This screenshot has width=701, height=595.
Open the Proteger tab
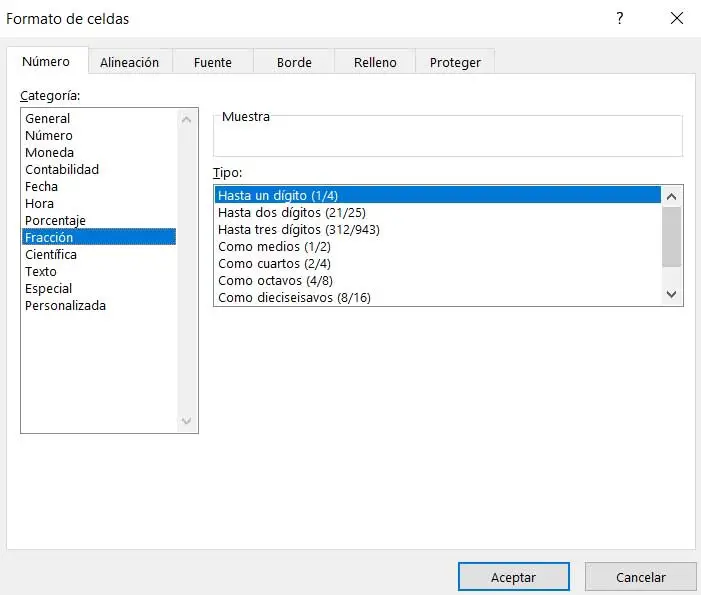[x=455, y=62]
